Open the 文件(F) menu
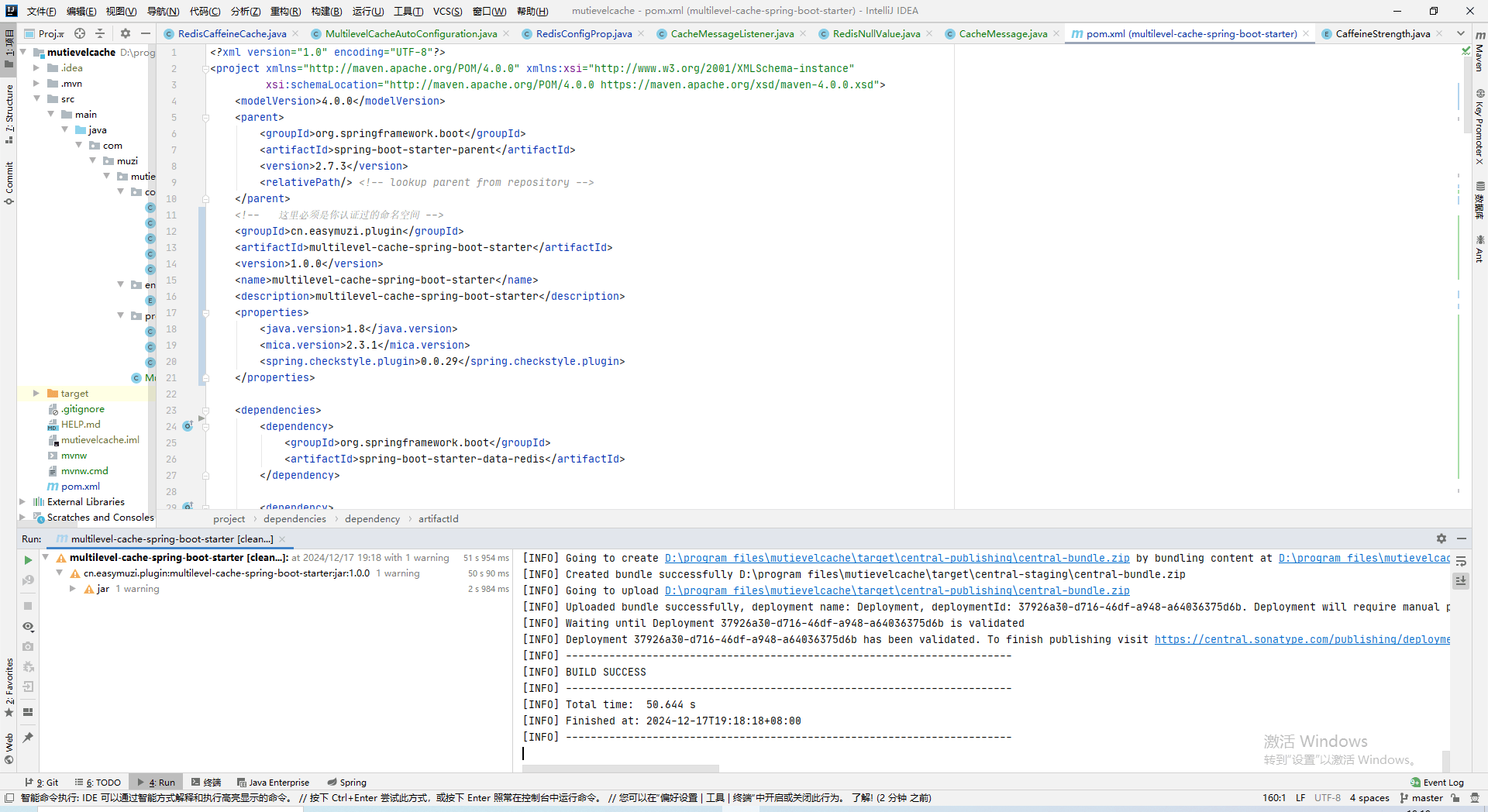Image resolution: width=1488 pixels, height=812 pixels. pyautogui.click(x=42, y=11)
